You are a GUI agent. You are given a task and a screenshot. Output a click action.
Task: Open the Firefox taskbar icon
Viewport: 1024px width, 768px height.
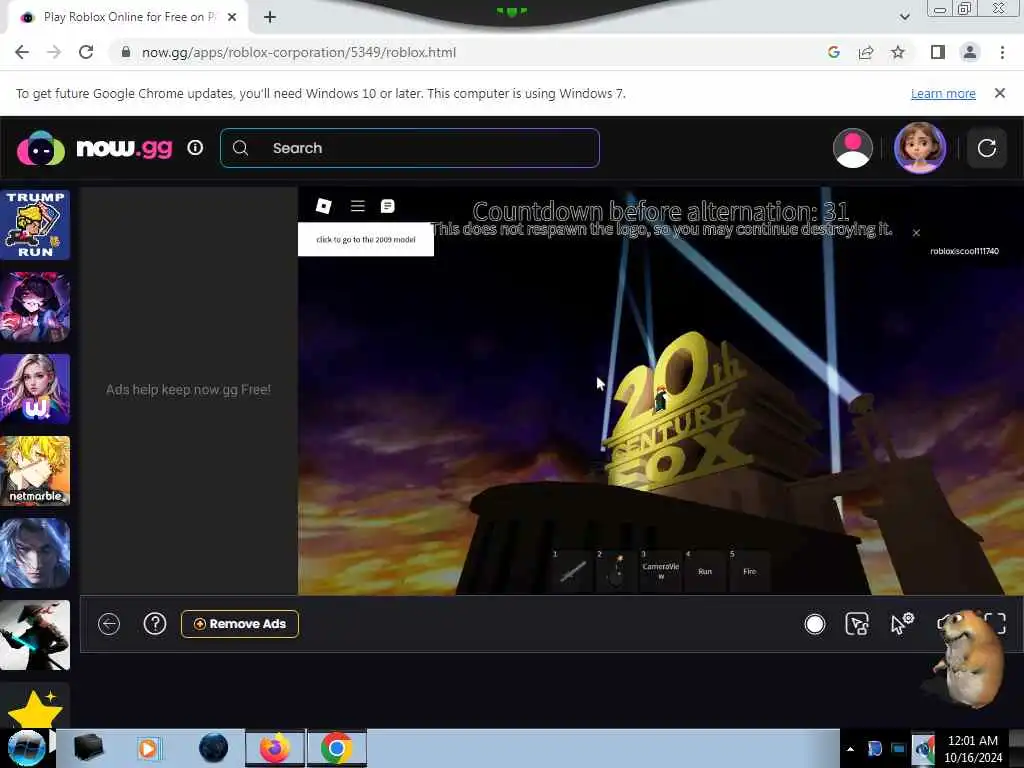275,748
